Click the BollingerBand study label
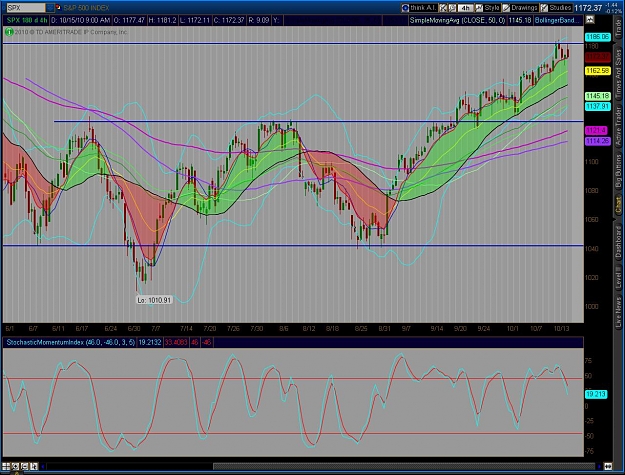The height and width of the screenshot is (475, 625). point(557,20)
